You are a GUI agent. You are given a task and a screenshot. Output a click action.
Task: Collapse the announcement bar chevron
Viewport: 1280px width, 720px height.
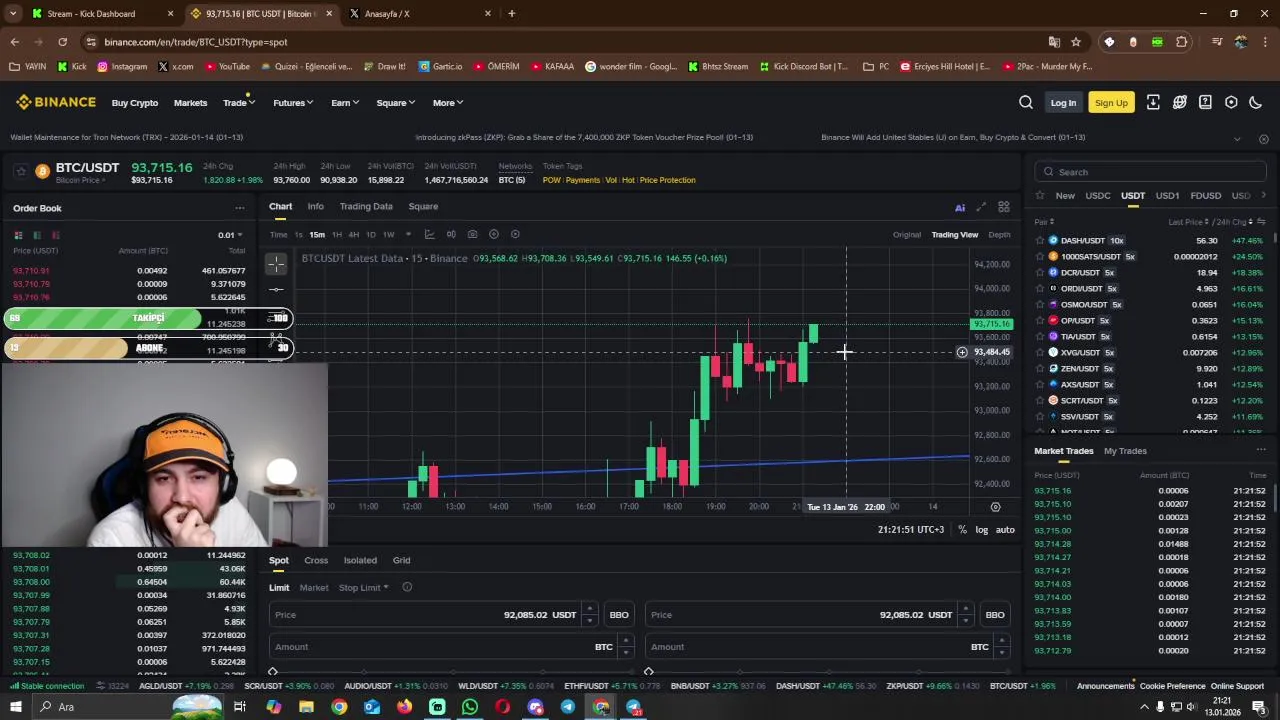(x=1237, y=138)
